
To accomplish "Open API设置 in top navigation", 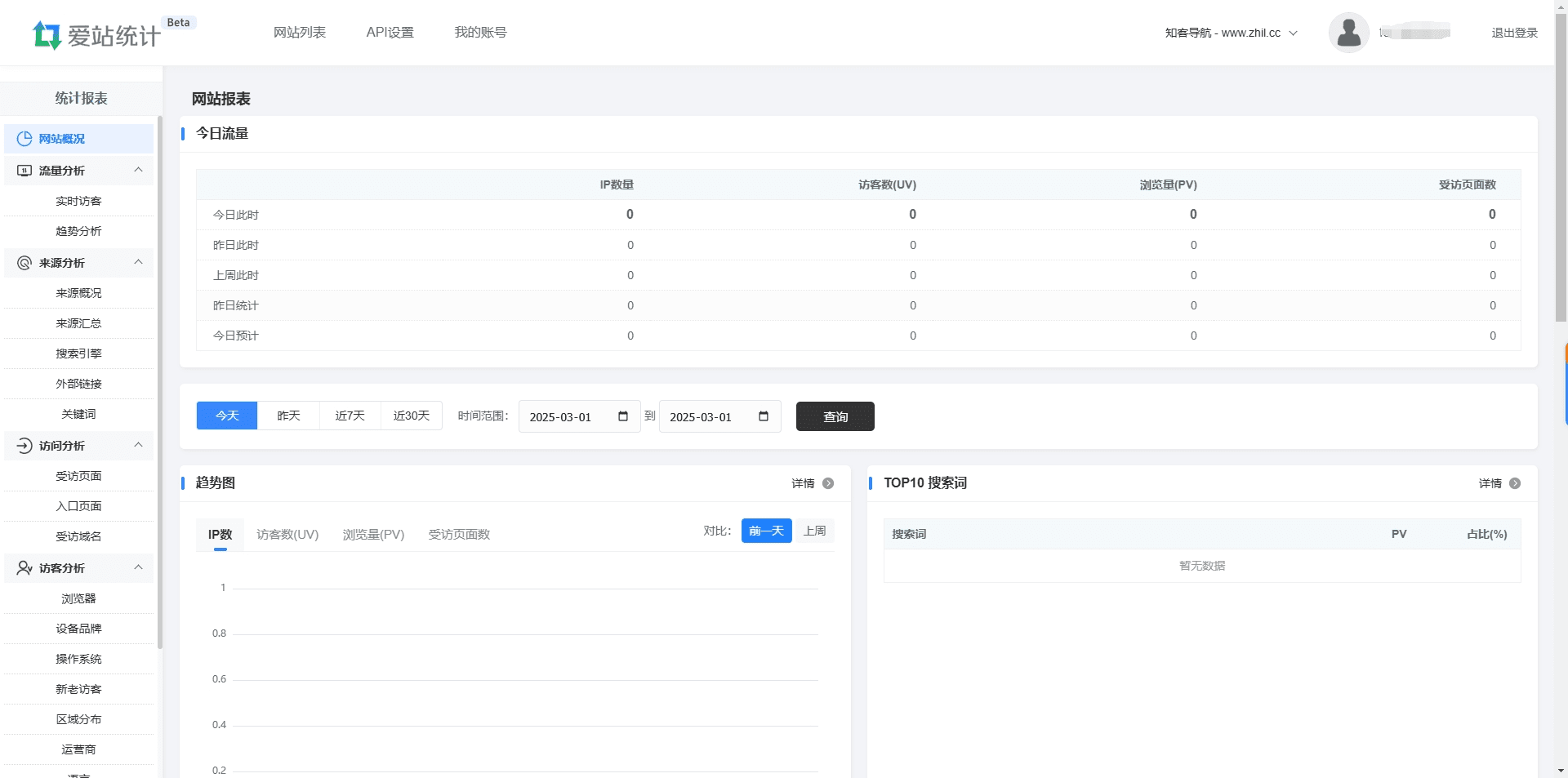I will click(x=390, y=33).
